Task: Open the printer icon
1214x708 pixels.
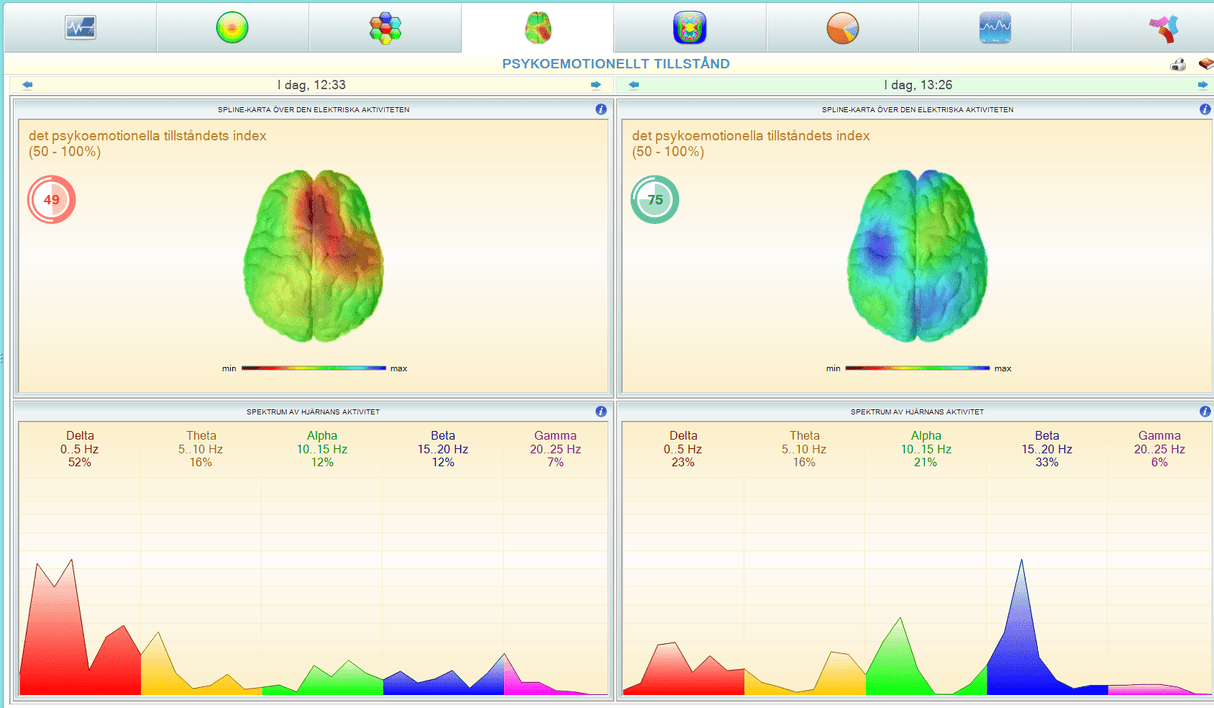Action: [1178, 63]
